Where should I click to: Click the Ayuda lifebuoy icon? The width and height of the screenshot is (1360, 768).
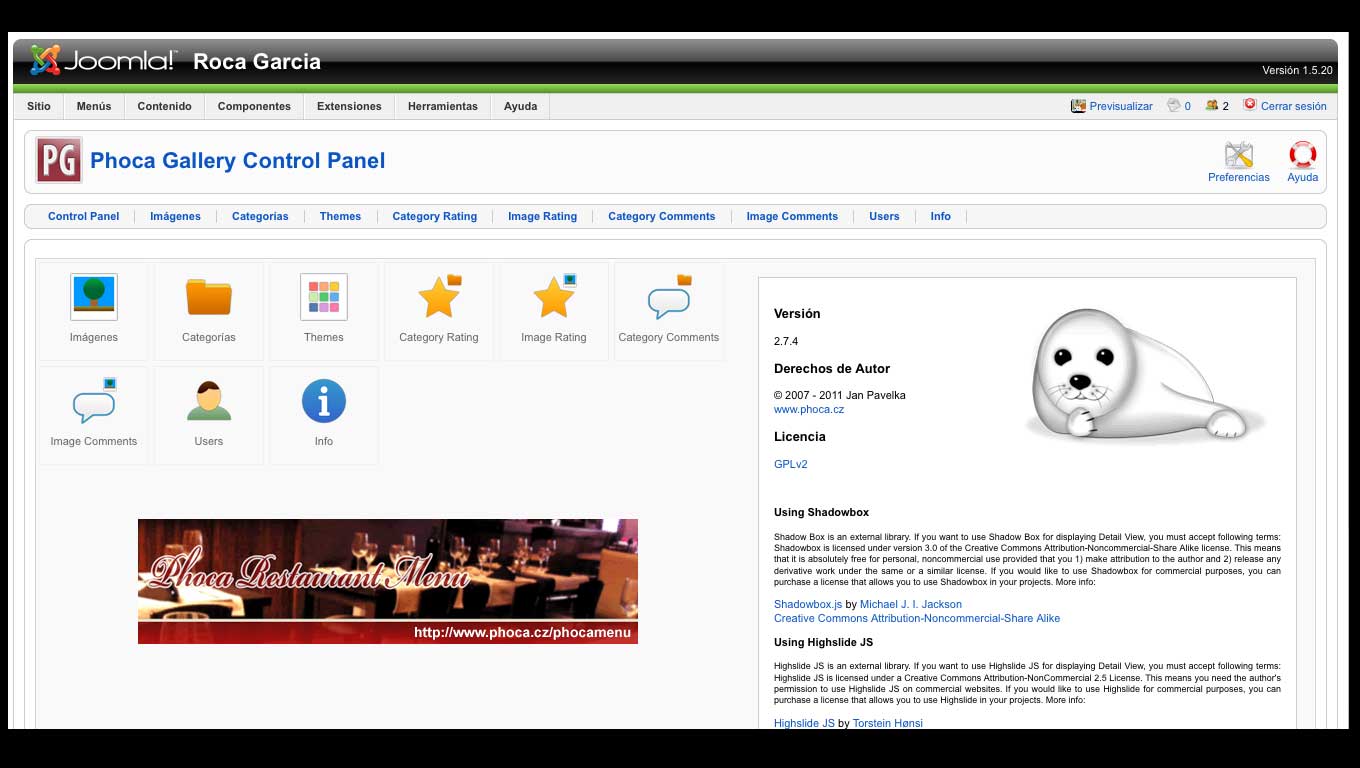tap(1302, 155)
